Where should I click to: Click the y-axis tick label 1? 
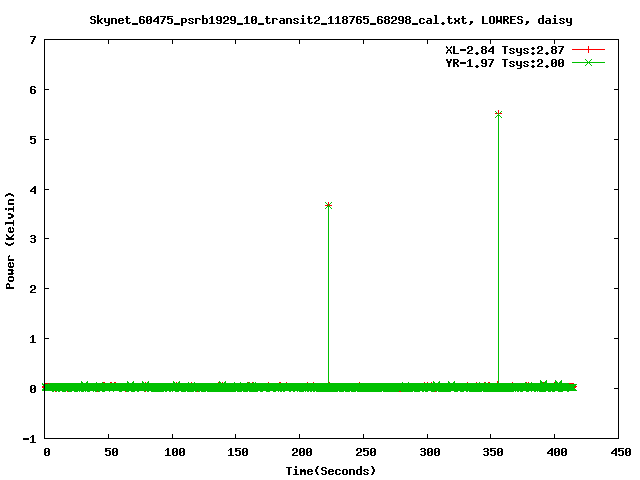[x=33, y=339]
